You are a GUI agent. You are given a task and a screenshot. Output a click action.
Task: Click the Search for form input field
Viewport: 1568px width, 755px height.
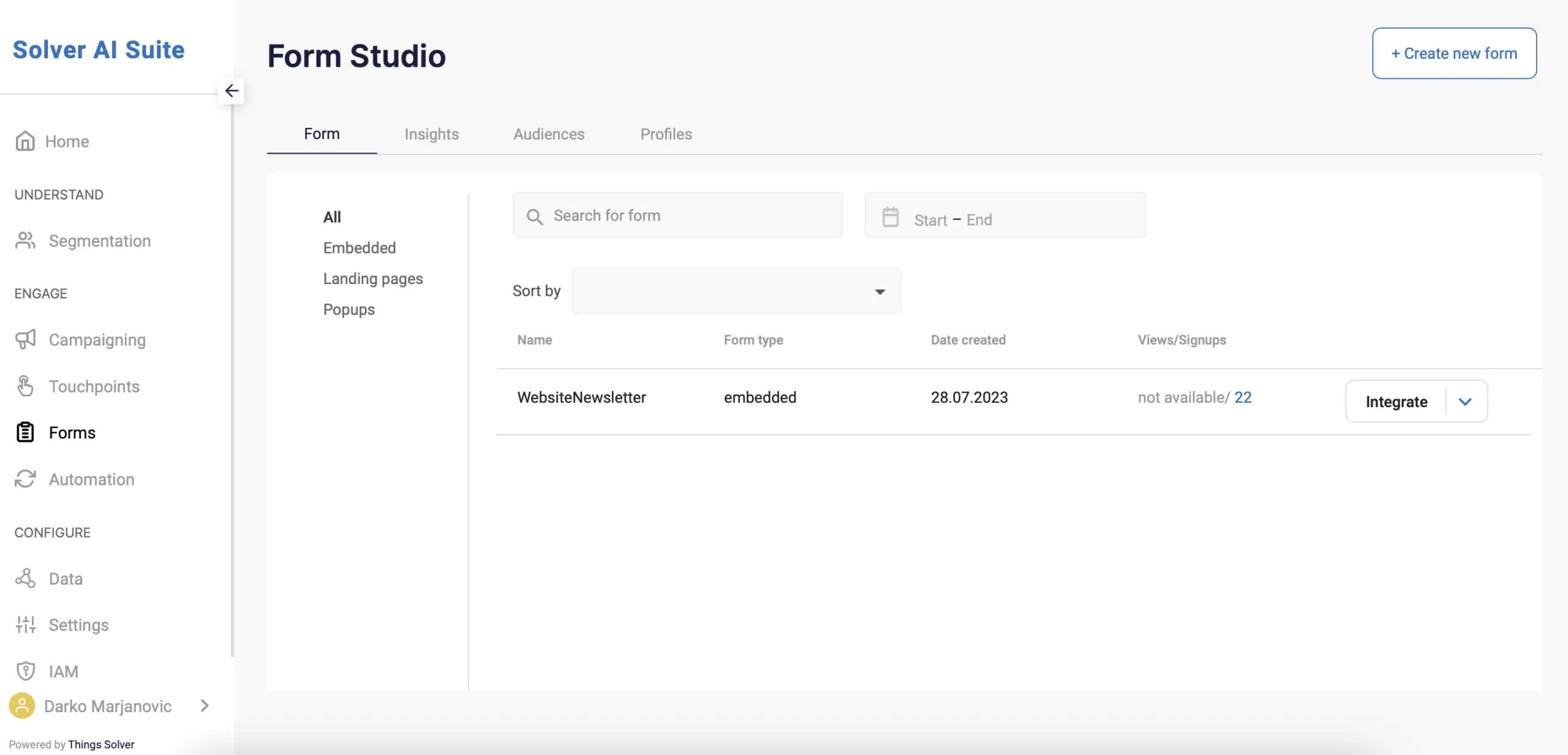tap(678, 214)
